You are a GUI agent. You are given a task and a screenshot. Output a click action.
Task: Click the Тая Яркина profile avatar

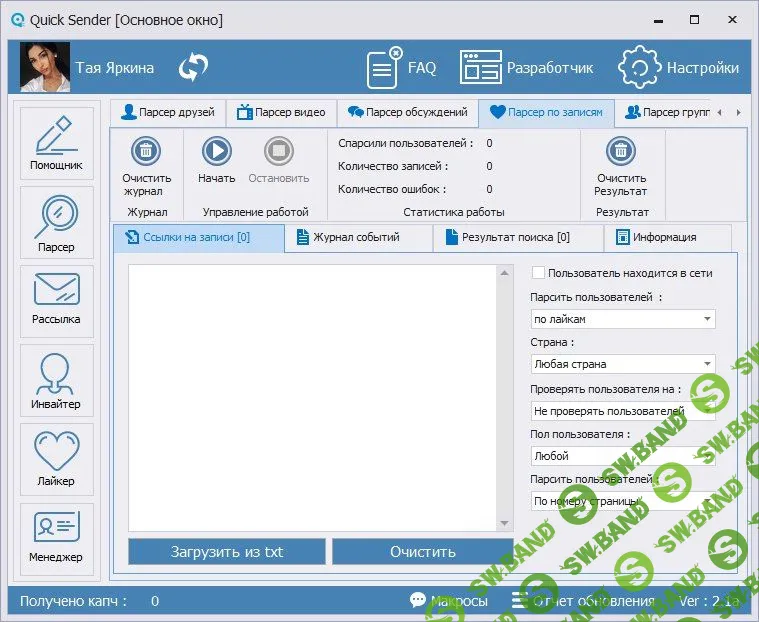click(45, 67)
